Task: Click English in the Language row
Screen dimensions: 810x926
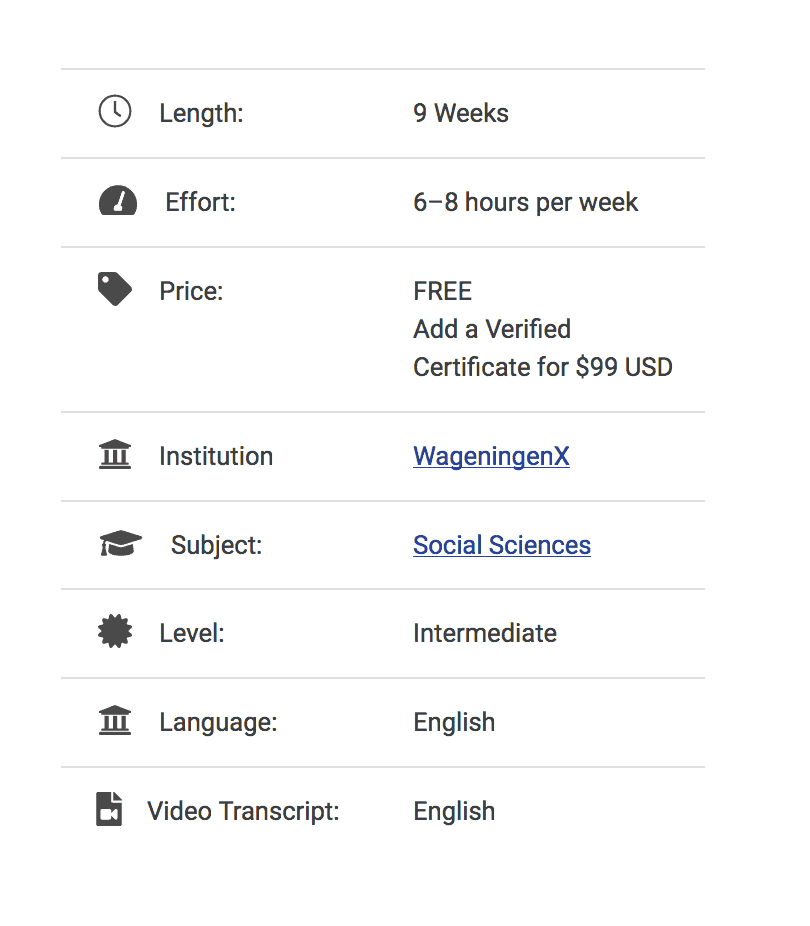Action: click(x=453, y=722)
